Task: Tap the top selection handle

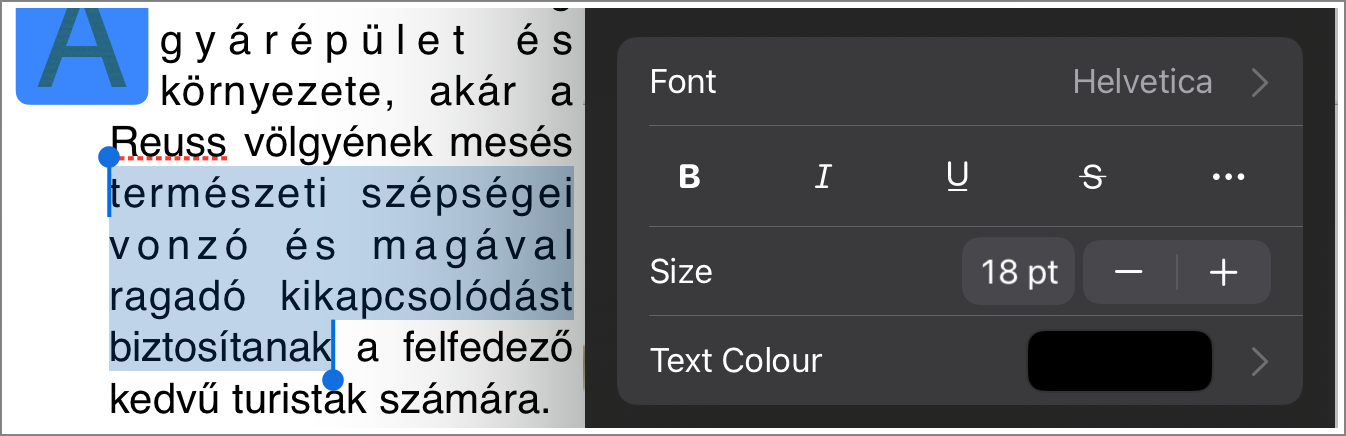Action: tap(109, 158)
